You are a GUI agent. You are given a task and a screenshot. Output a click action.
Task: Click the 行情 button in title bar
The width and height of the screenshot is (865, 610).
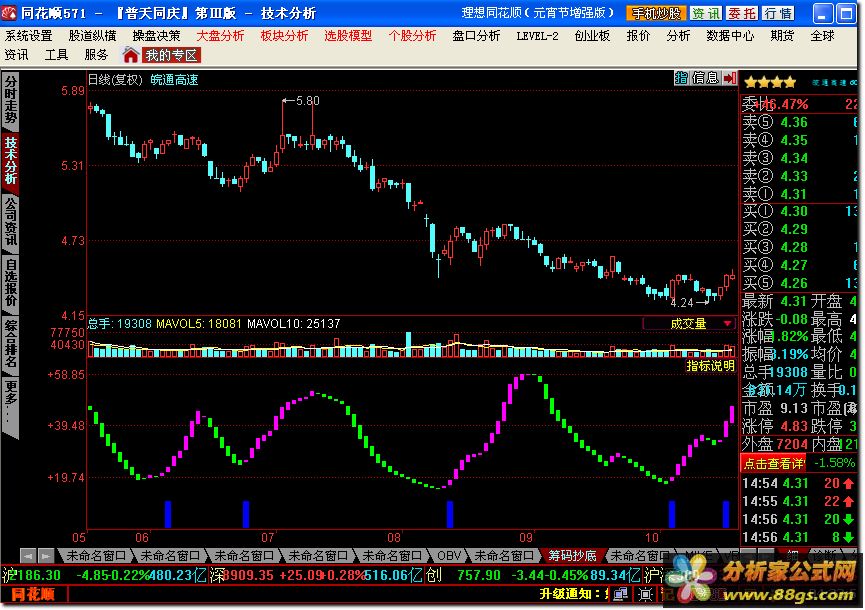pyautogui.click(x=778, y=13)
